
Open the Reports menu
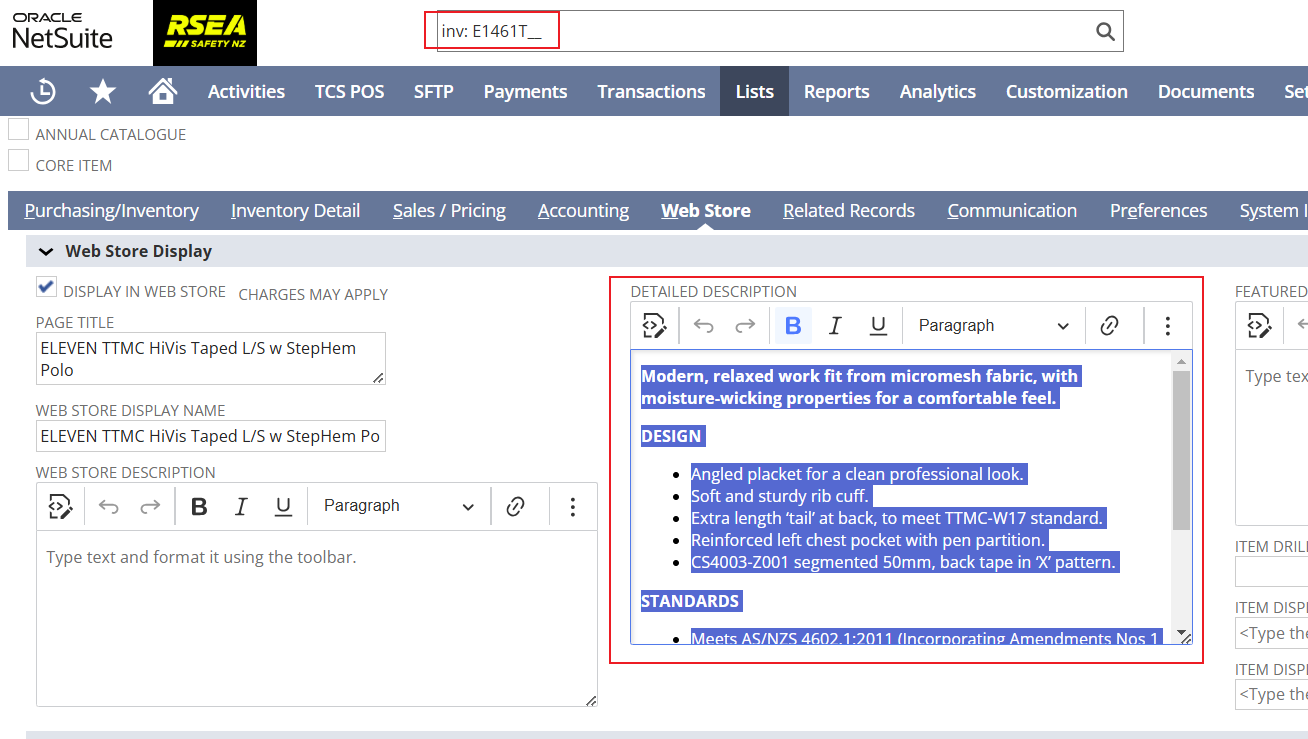(836, 91)
